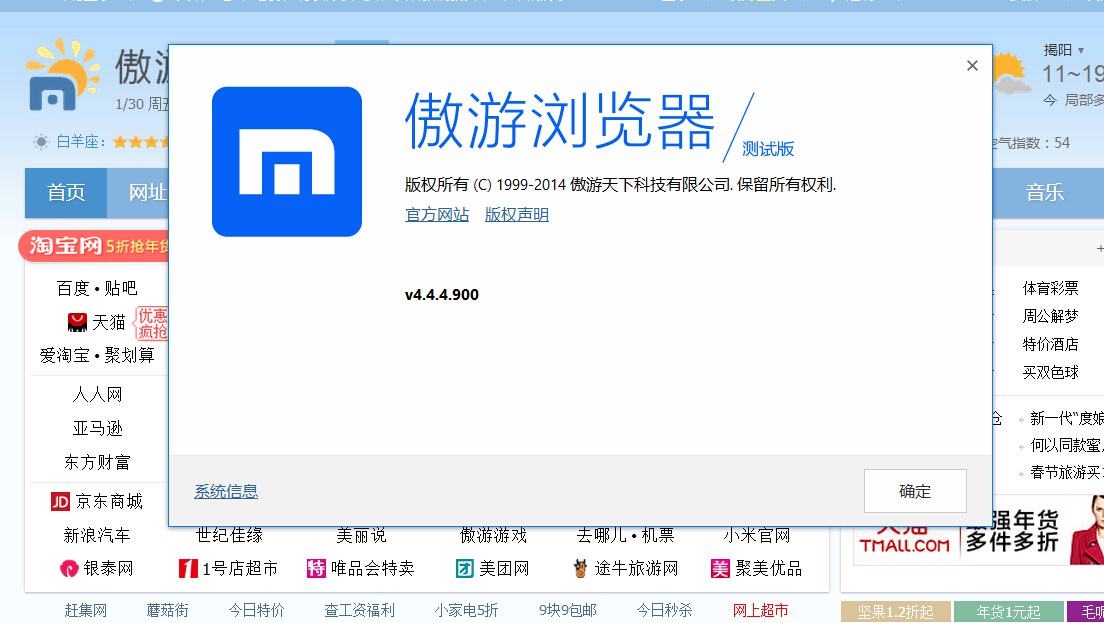Click the 聚美优品 美 icon
Viewport: 1104px width, 623px height.
click(x=720, y=568)
